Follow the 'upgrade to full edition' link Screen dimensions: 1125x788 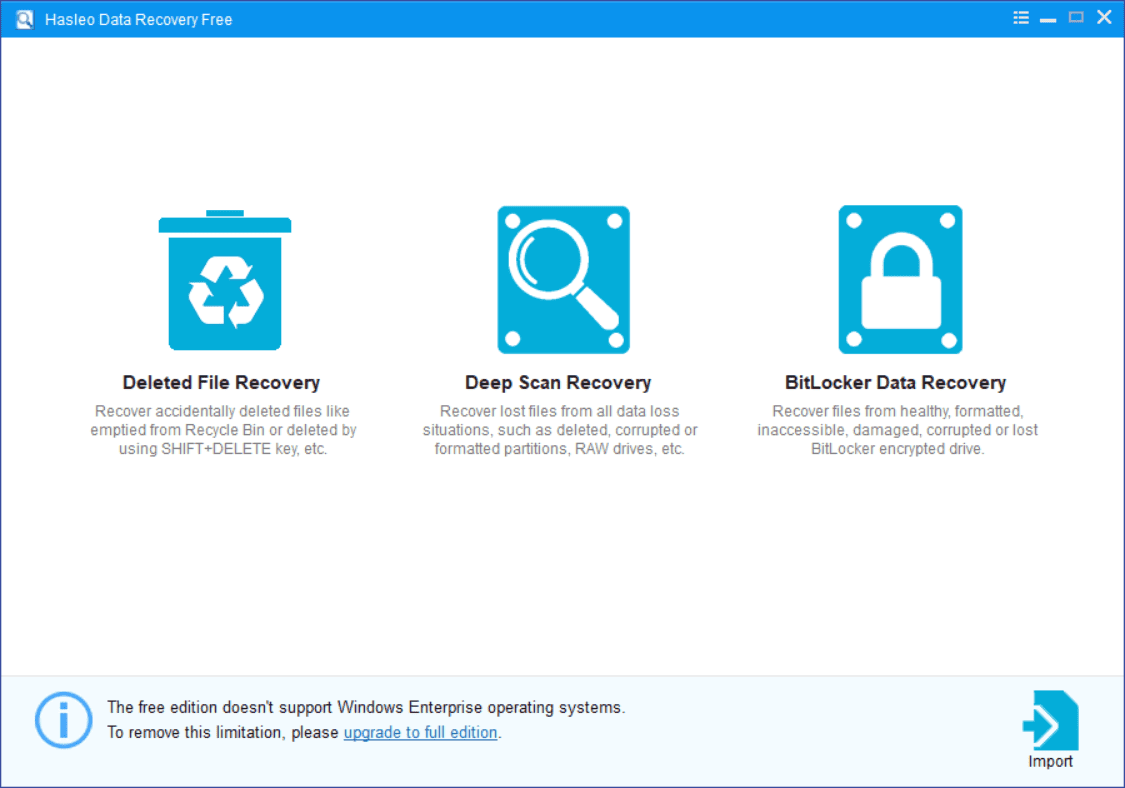point(420,733)
